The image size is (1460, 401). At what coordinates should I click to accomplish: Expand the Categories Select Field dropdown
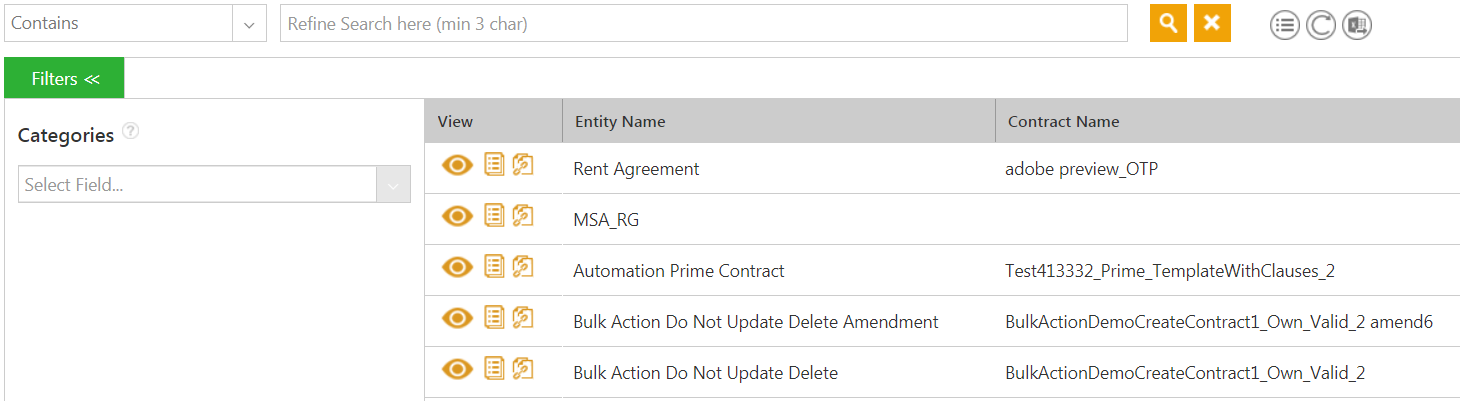point(393,185)
